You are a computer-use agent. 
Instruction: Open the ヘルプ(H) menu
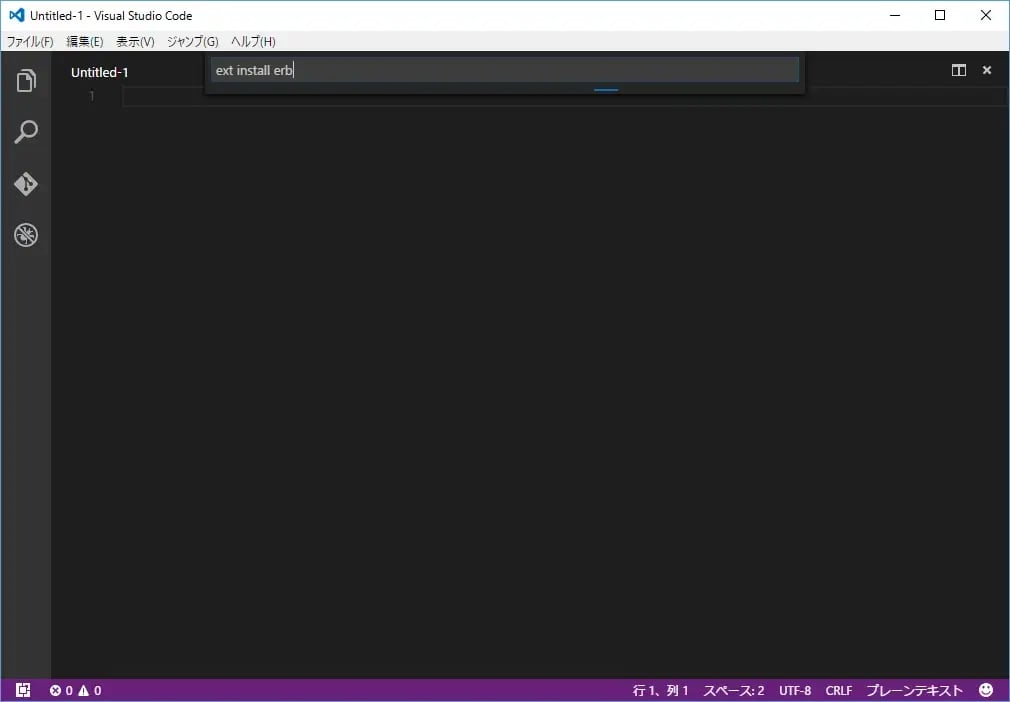253,41
